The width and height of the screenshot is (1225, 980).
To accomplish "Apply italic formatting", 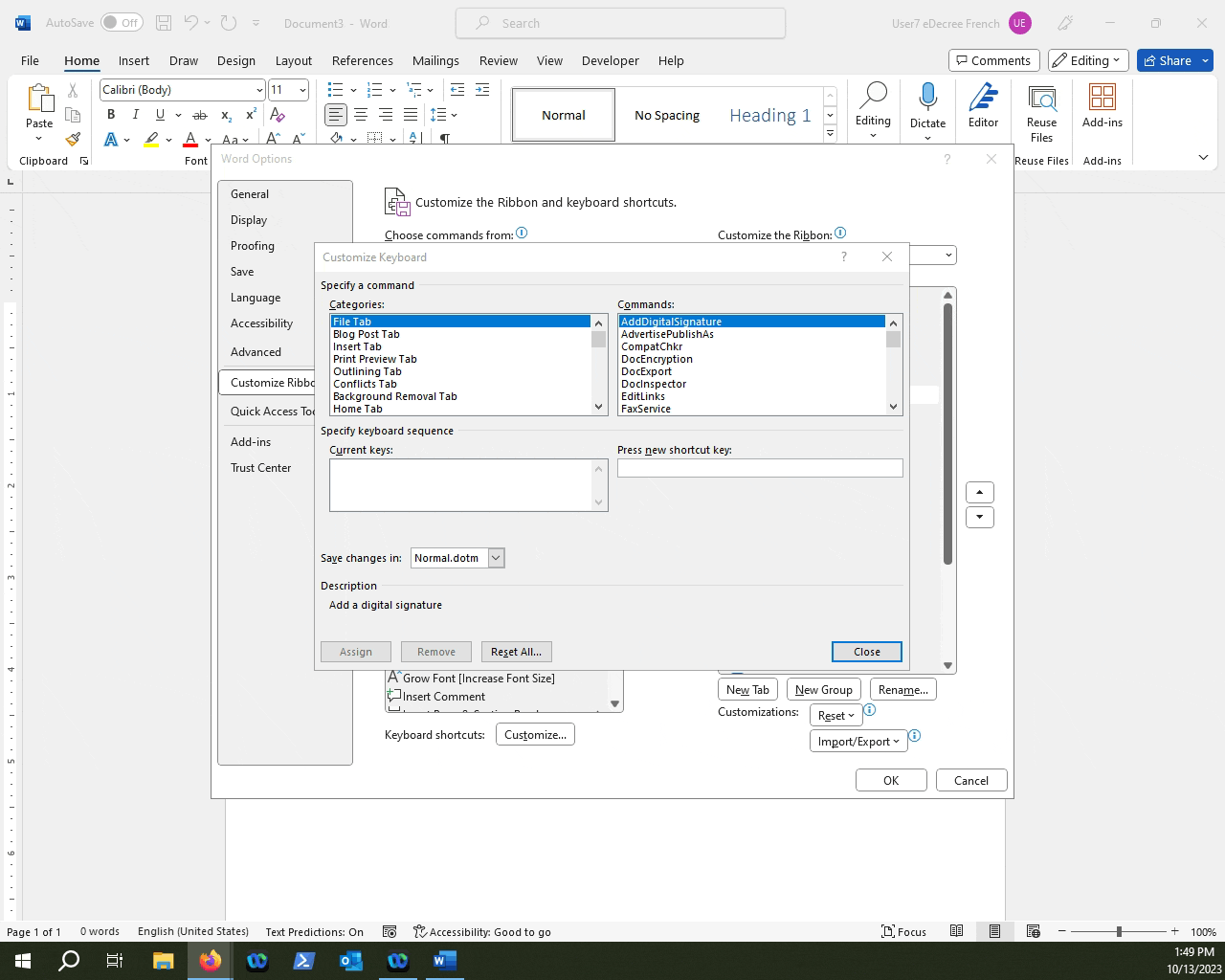I will pyautogui.click(x=135, y=114).
